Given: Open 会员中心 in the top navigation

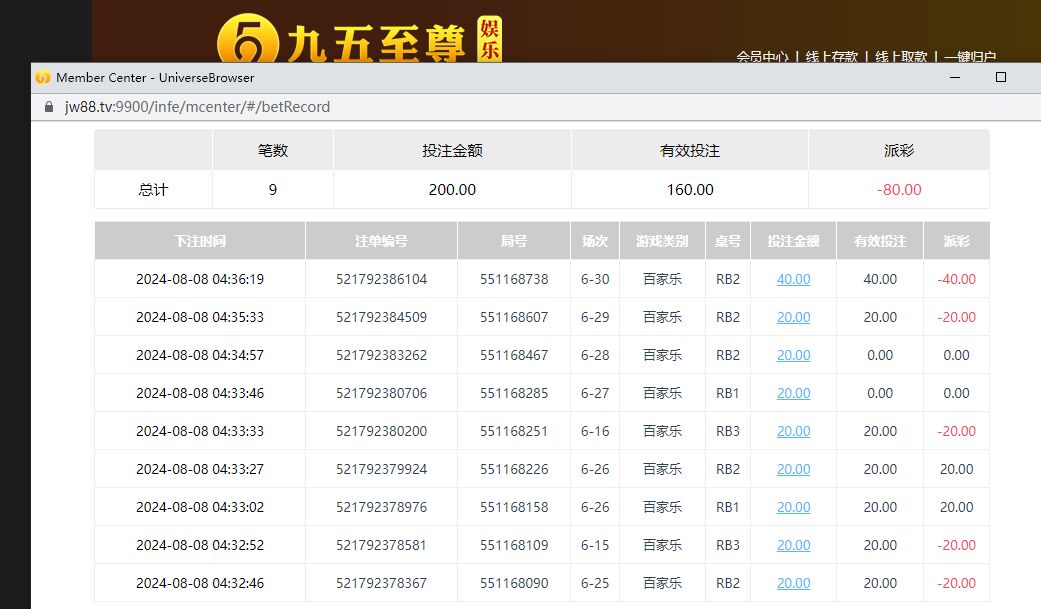Looking at the screenshot, I should [x=762, y=57].
